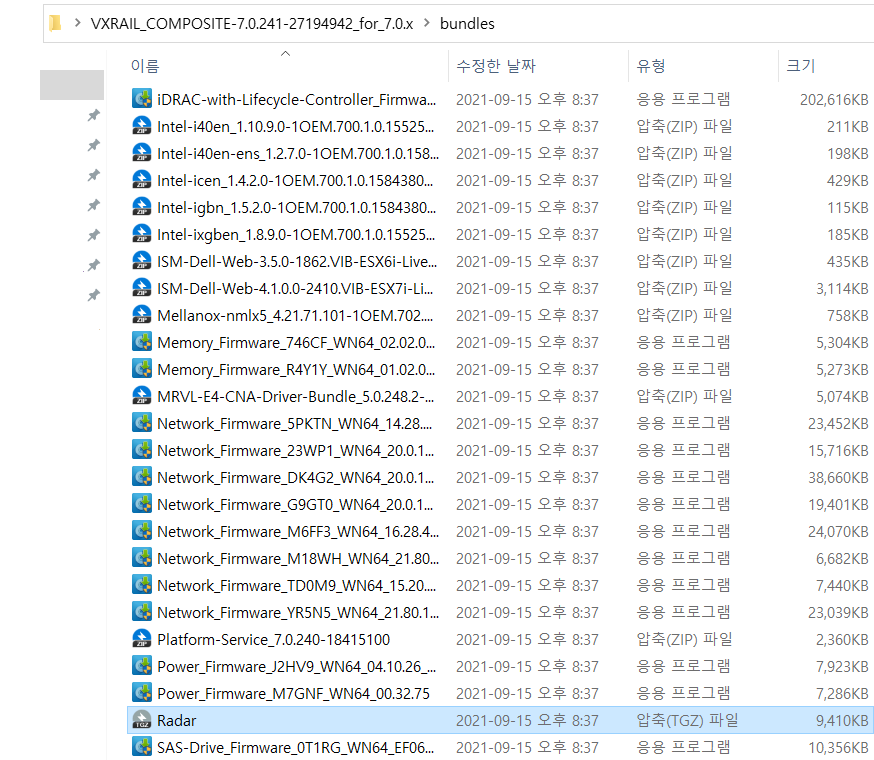Click the 38,660KB size value

point(838,478)
